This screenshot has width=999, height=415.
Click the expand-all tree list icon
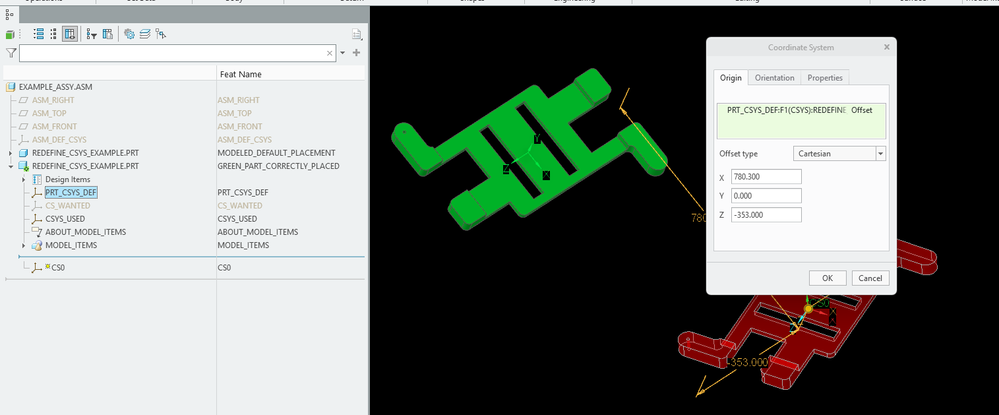point(38,34)
